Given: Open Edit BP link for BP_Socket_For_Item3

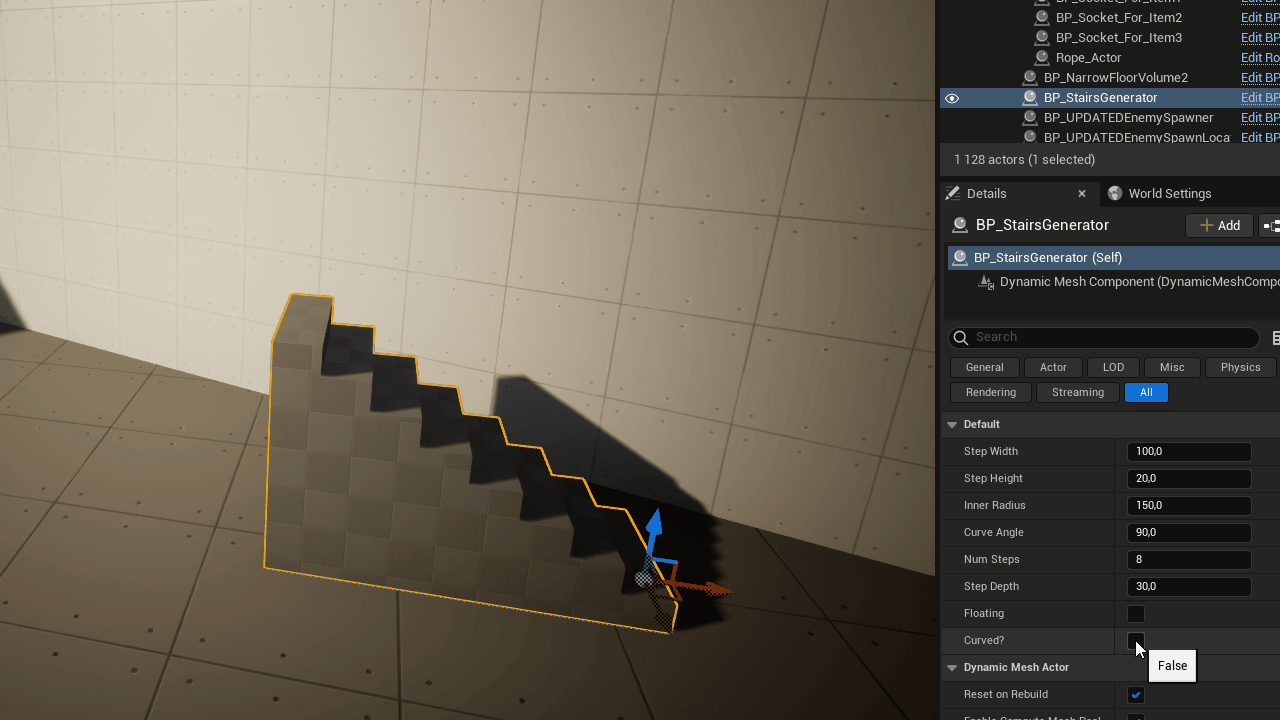Looking at the screenshot, I should coord(1260,38).
